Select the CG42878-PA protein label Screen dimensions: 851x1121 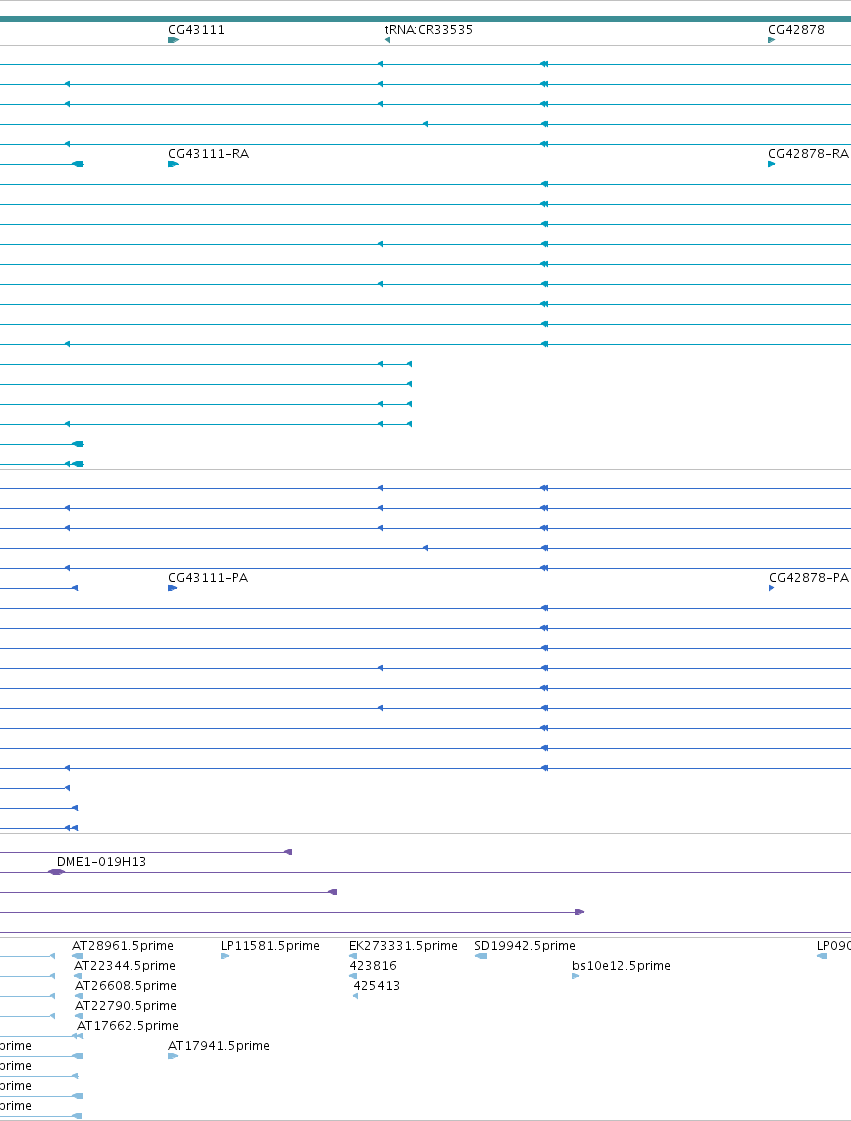coord(809,578)
